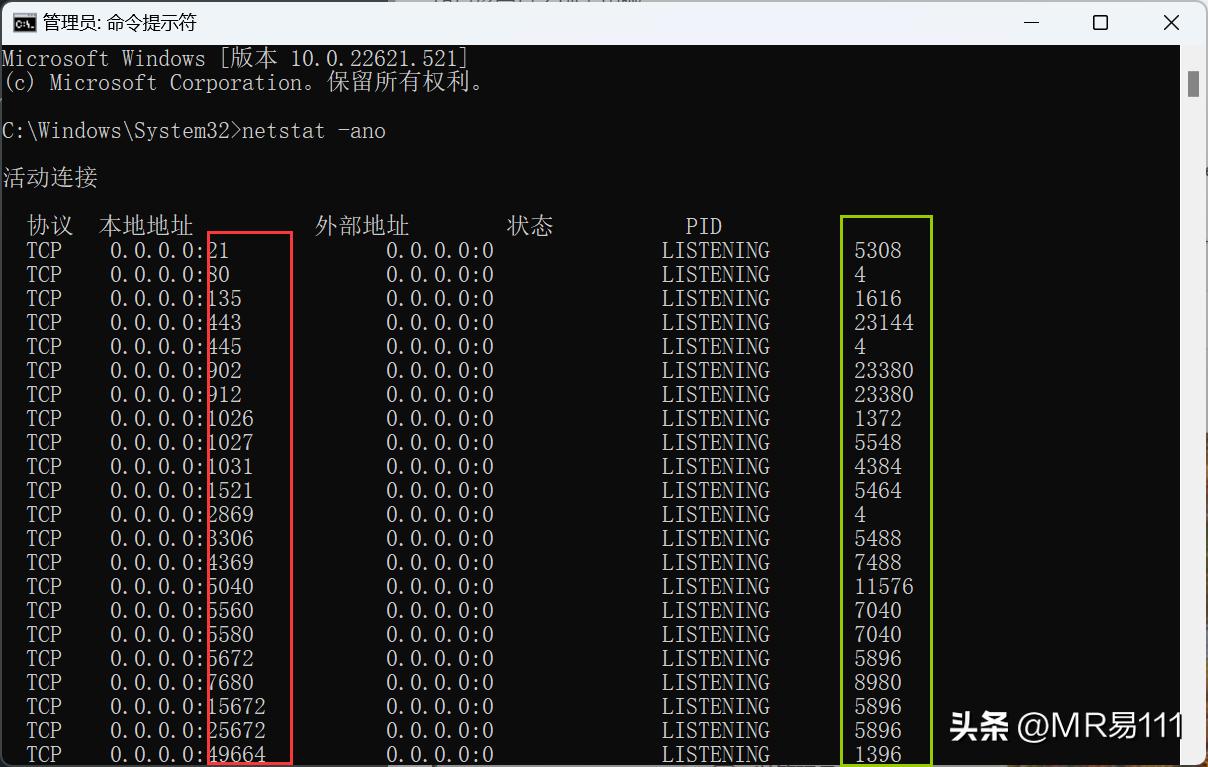Click the port 443 entry
Viewport: 1208px width, 767px height.
tap(222, 322)
